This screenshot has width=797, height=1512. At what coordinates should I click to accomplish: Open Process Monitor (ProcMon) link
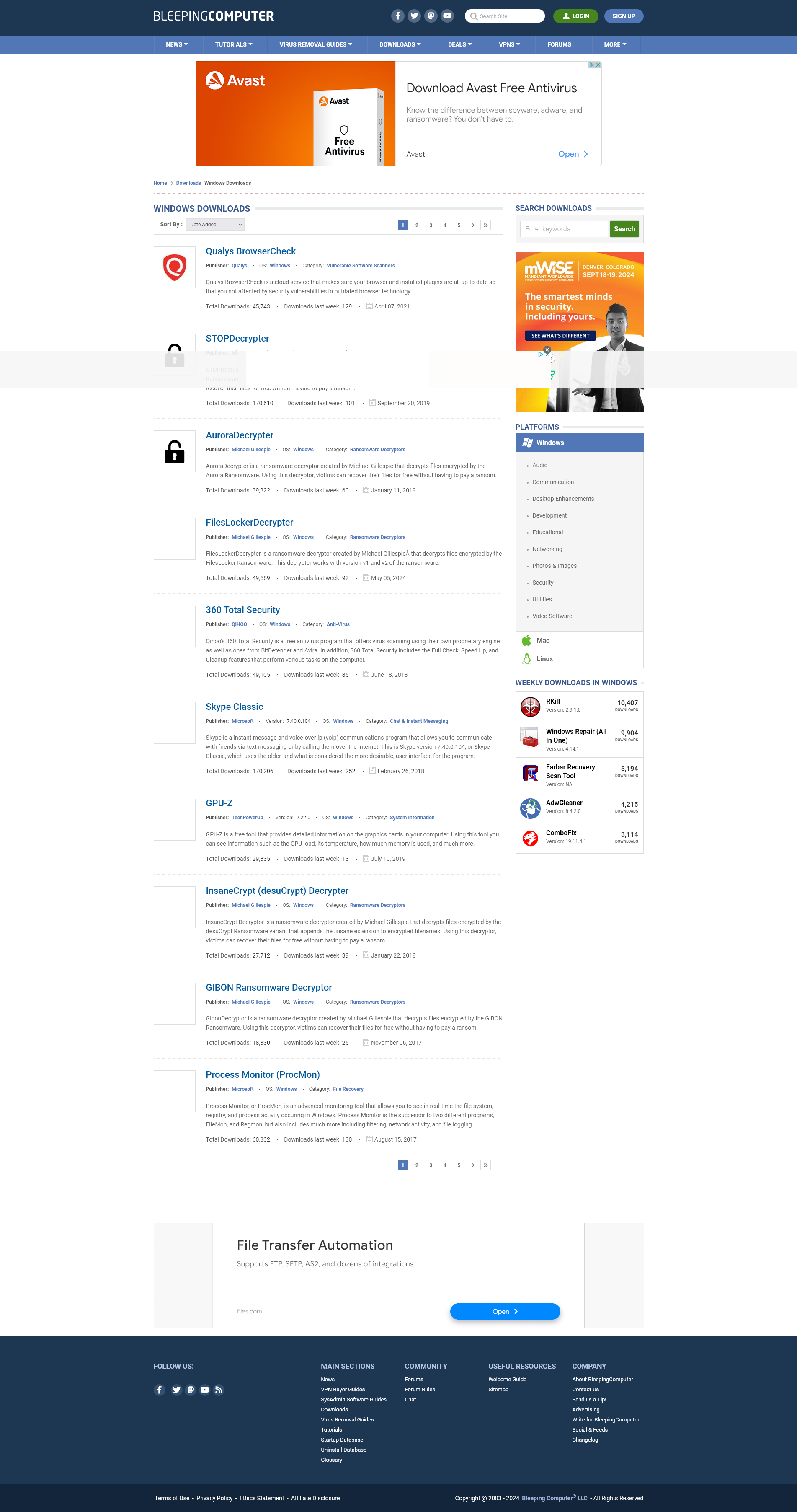[262, 1075]
